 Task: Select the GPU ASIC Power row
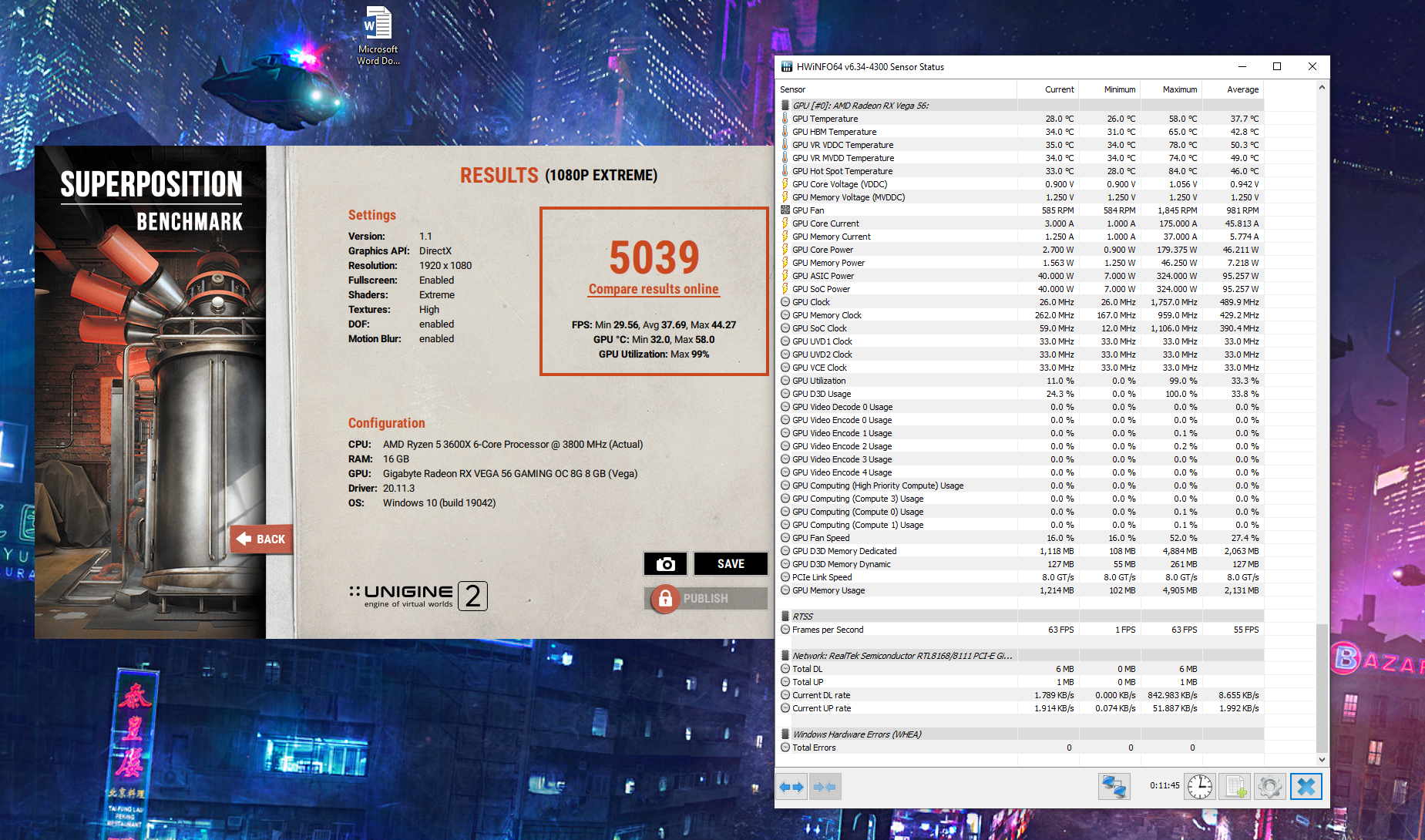tap(1020, 276)
